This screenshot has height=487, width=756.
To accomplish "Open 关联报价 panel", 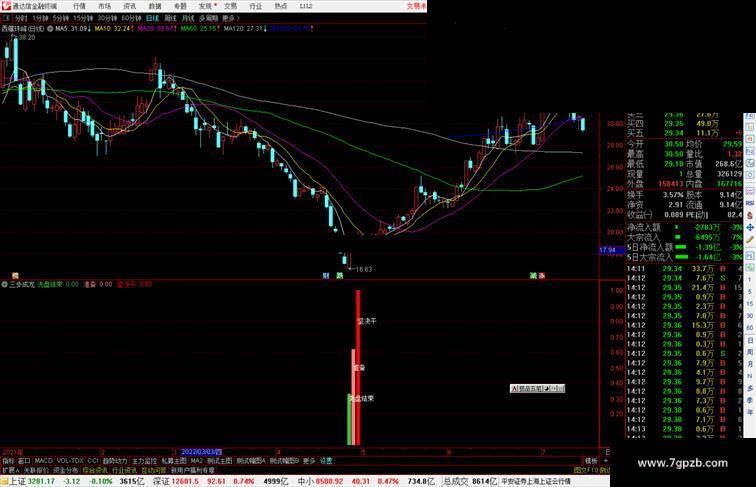I will click(36, 470).
